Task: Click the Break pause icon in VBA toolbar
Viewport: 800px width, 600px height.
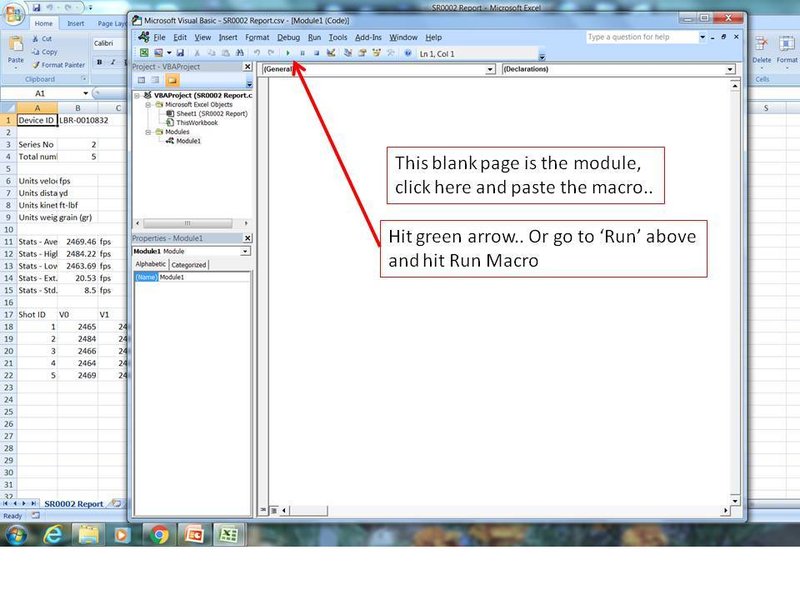Action: 302,53
